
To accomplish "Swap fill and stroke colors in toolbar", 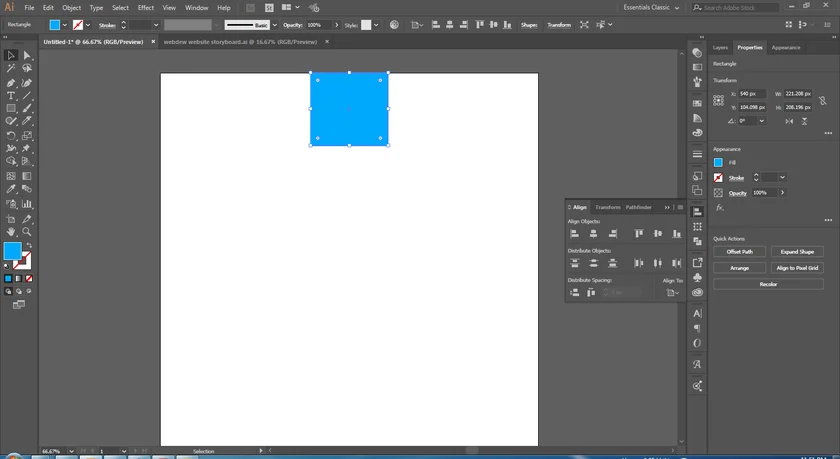I will tap(28, 245).
